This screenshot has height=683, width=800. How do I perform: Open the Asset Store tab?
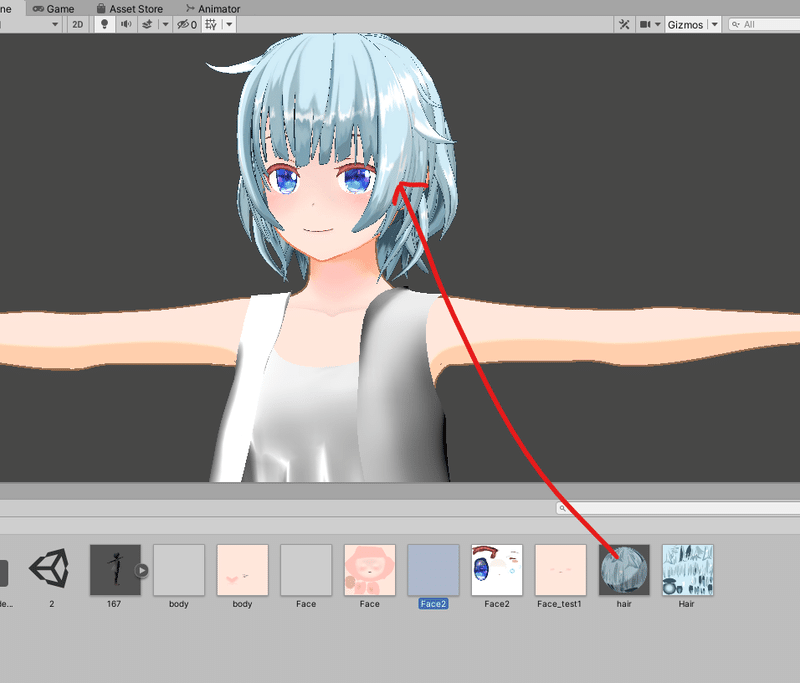(x=130, y=8)
